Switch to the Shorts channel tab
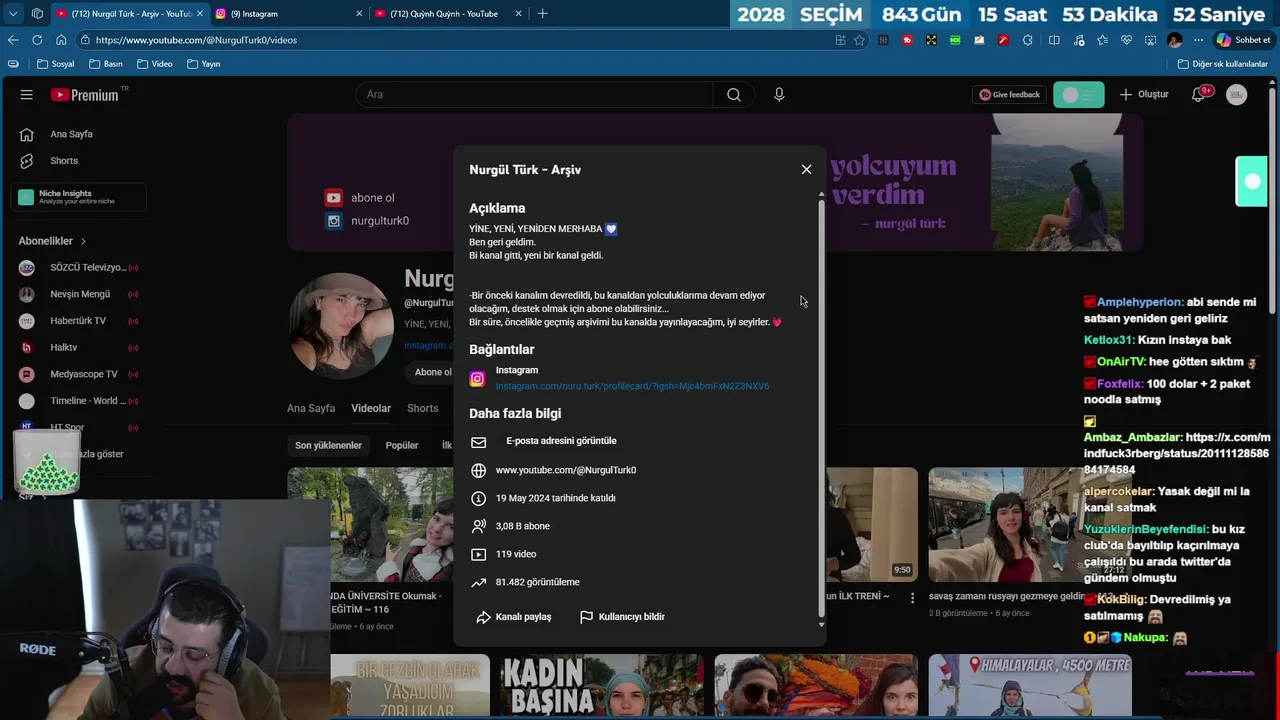Screen dimensions: 1280x720 [423, 408]
